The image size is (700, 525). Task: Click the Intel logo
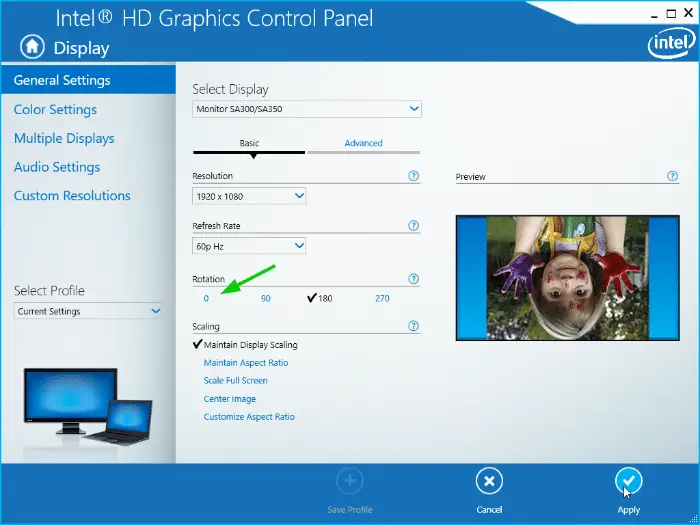(671, 45)
